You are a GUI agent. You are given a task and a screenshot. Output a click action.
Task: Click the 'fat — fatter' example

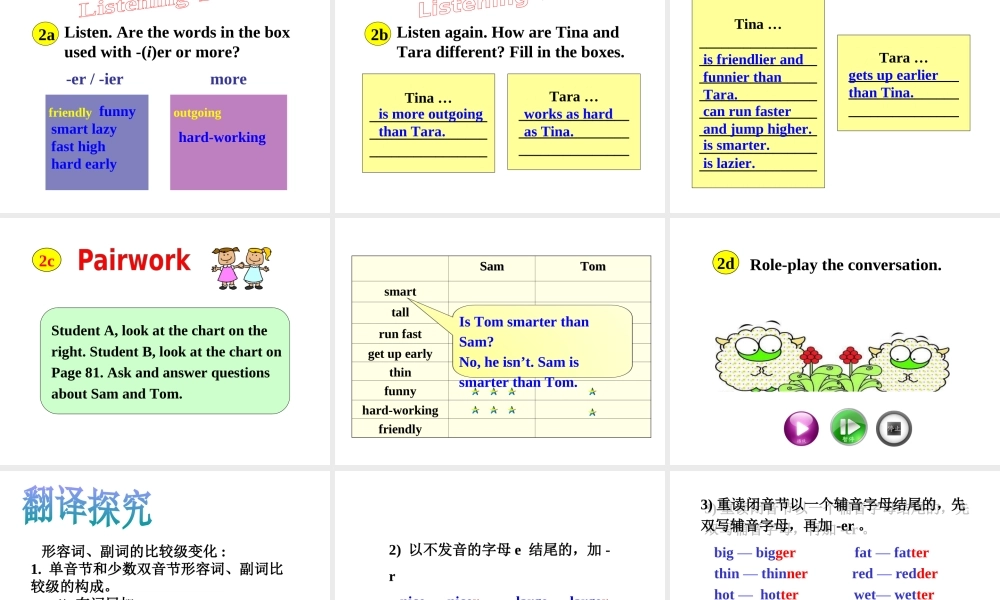892,553
